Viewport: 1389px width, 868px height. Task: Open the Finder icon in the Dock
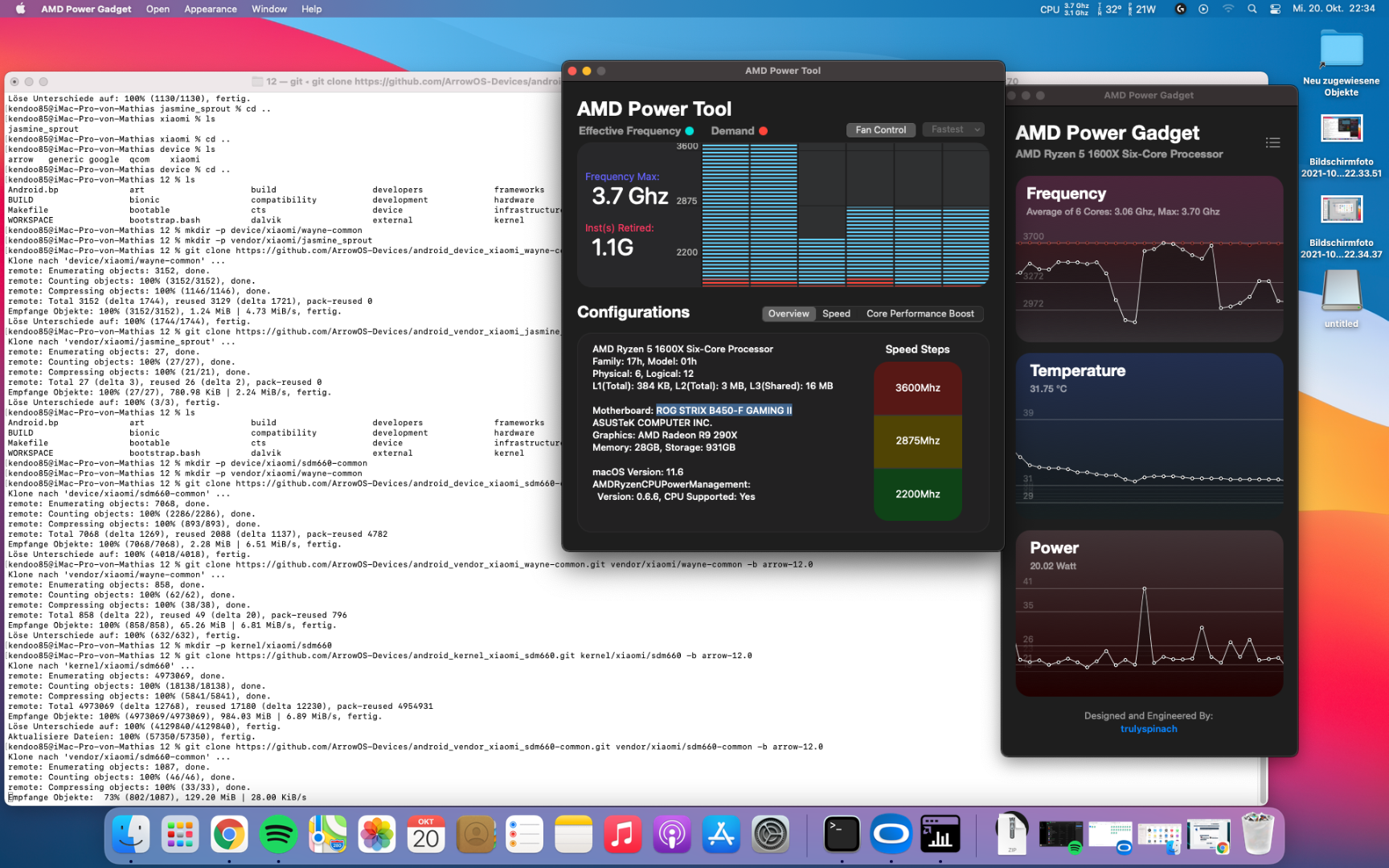click(130, 835)
